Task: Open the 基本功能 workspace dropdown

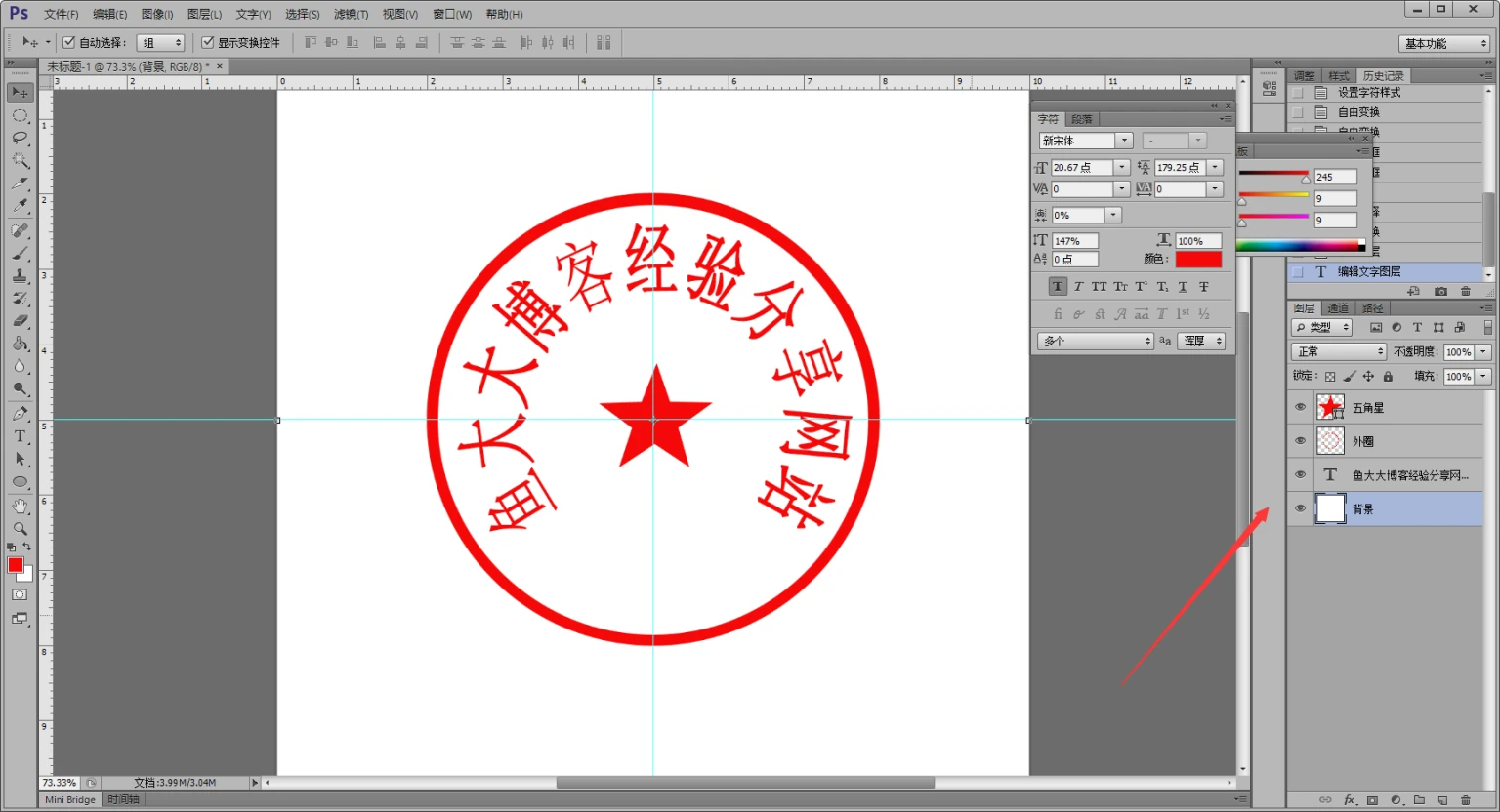Action: coord(1444,44)
